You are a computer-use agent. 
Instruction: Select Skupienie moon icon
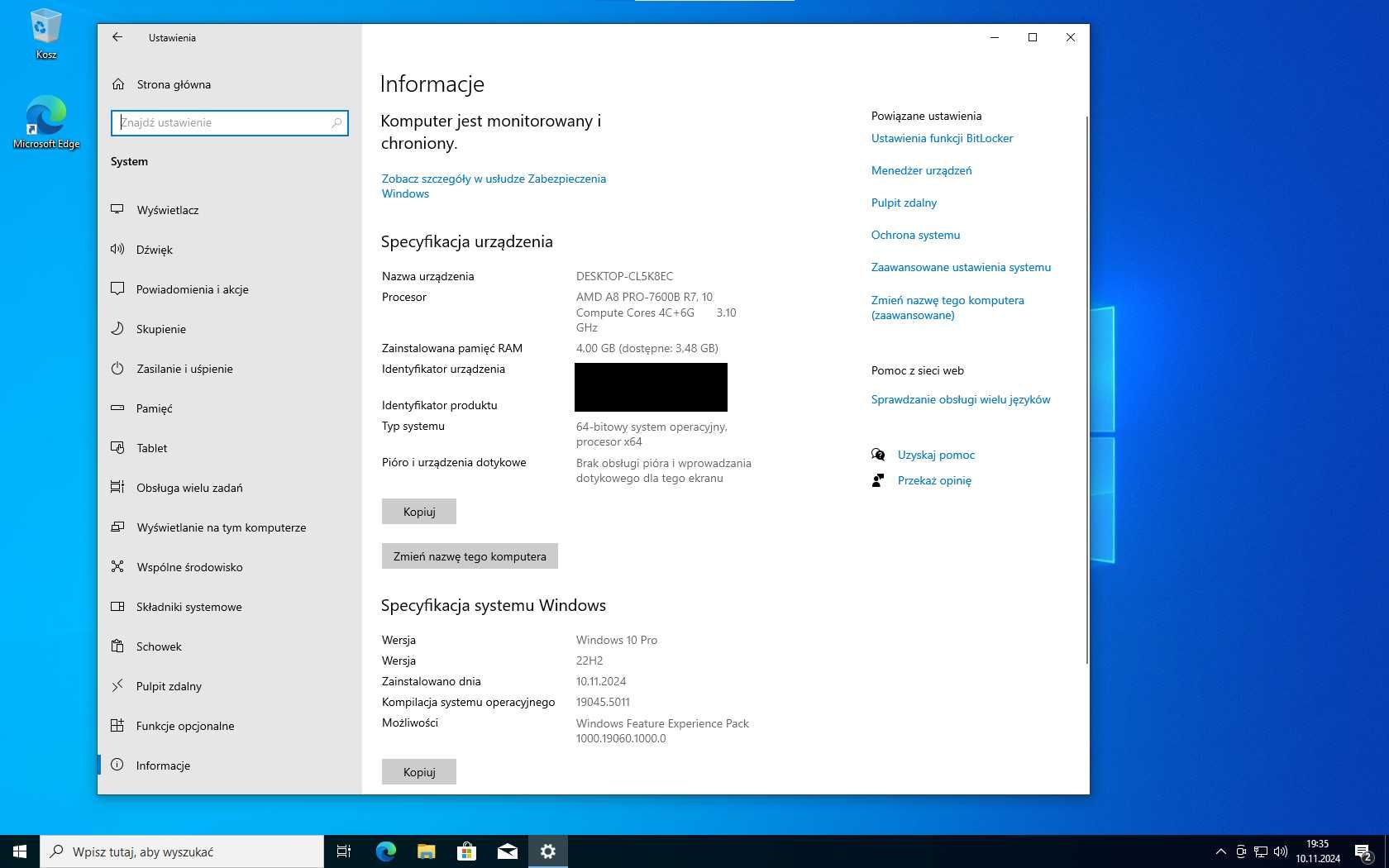coord(117,329)
